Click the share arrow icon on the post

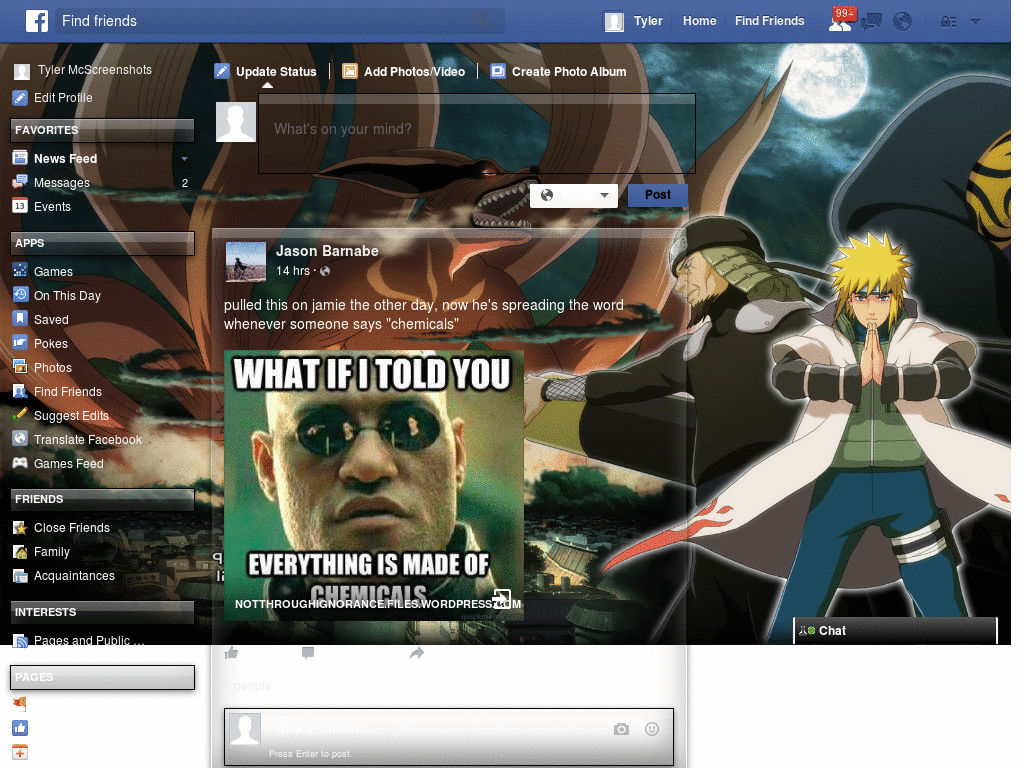[417, 652]
